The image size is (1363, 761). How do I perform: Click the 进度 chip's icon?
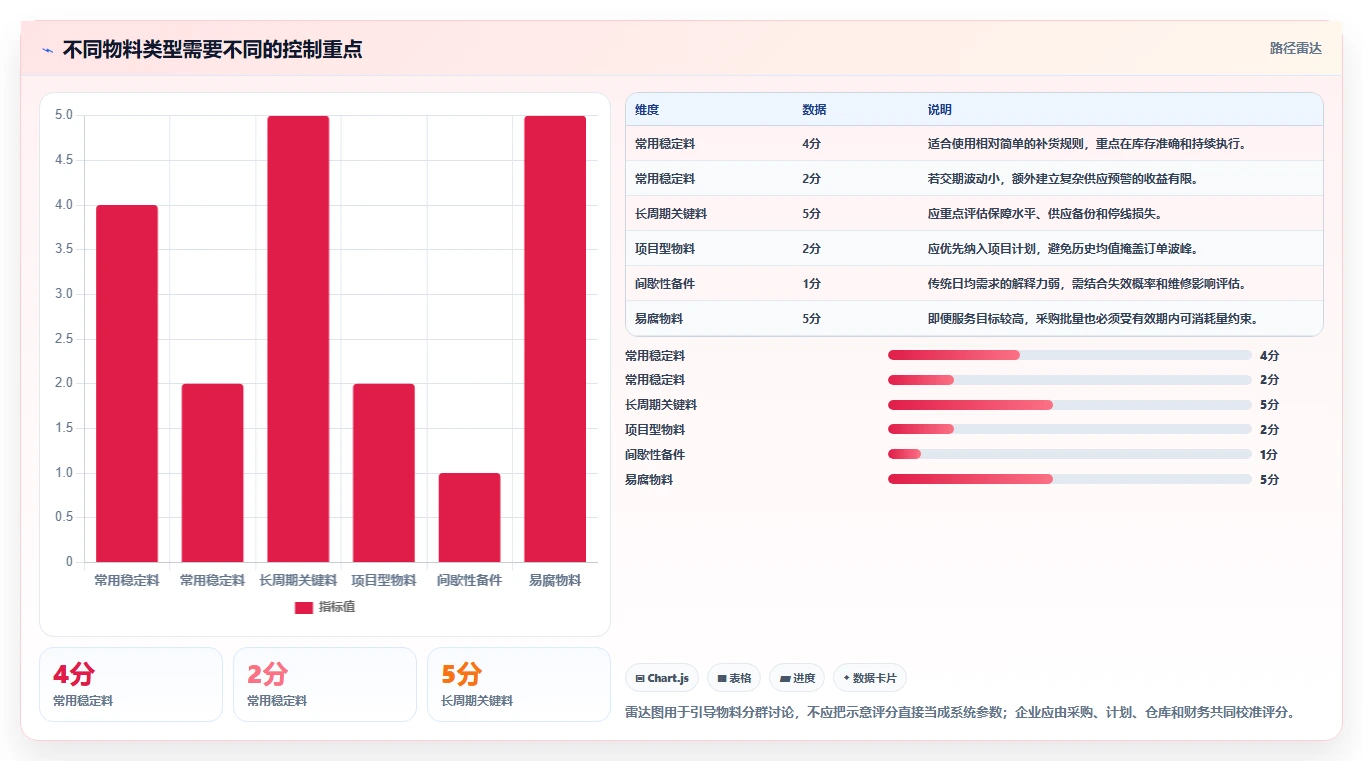[786, 678]
